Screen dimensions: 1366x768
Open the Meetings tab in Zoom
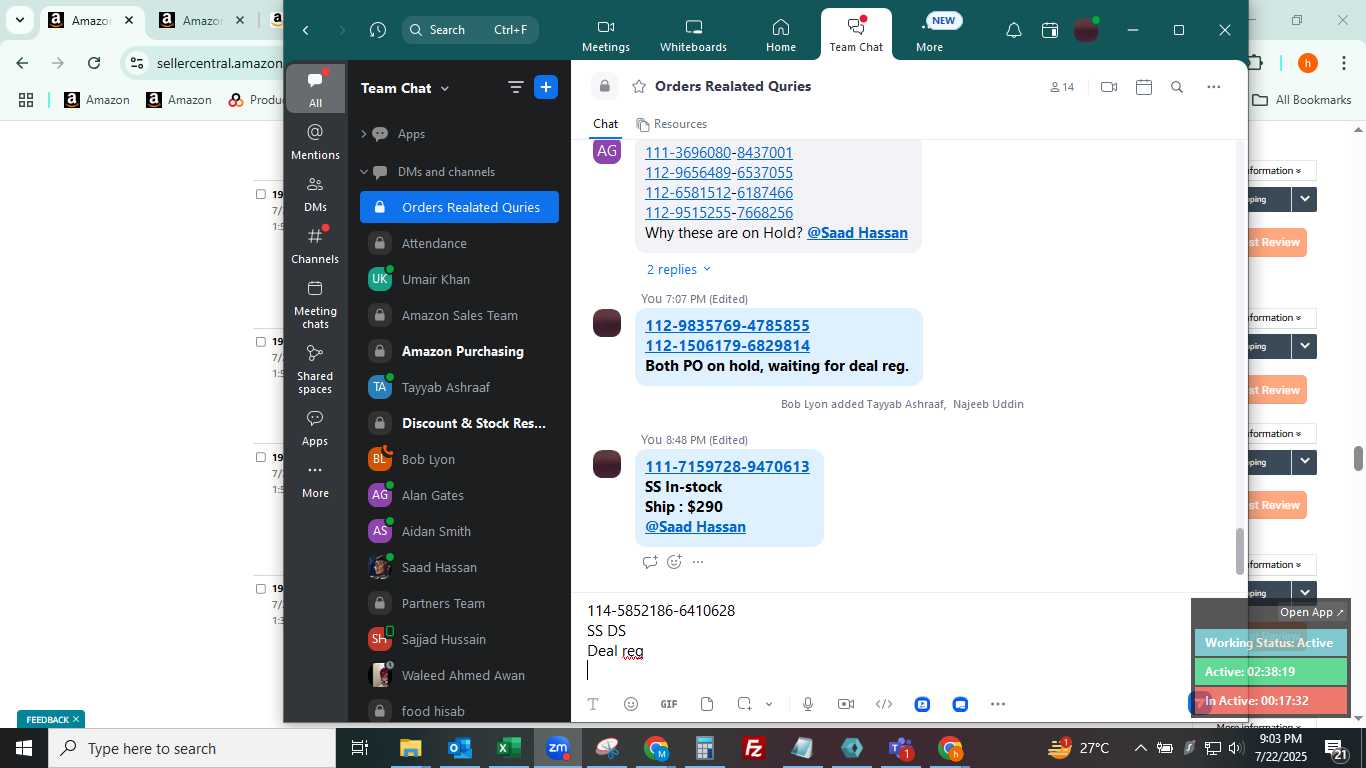(x=605, y=35)
